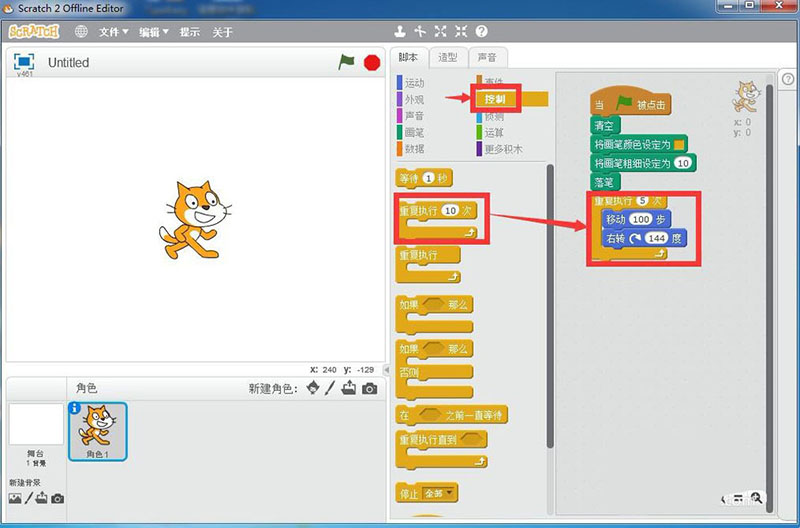Viewport: 800px width, 528px height.
Task: Click turn degrees value 144
Action: click(x=657, y=238)
